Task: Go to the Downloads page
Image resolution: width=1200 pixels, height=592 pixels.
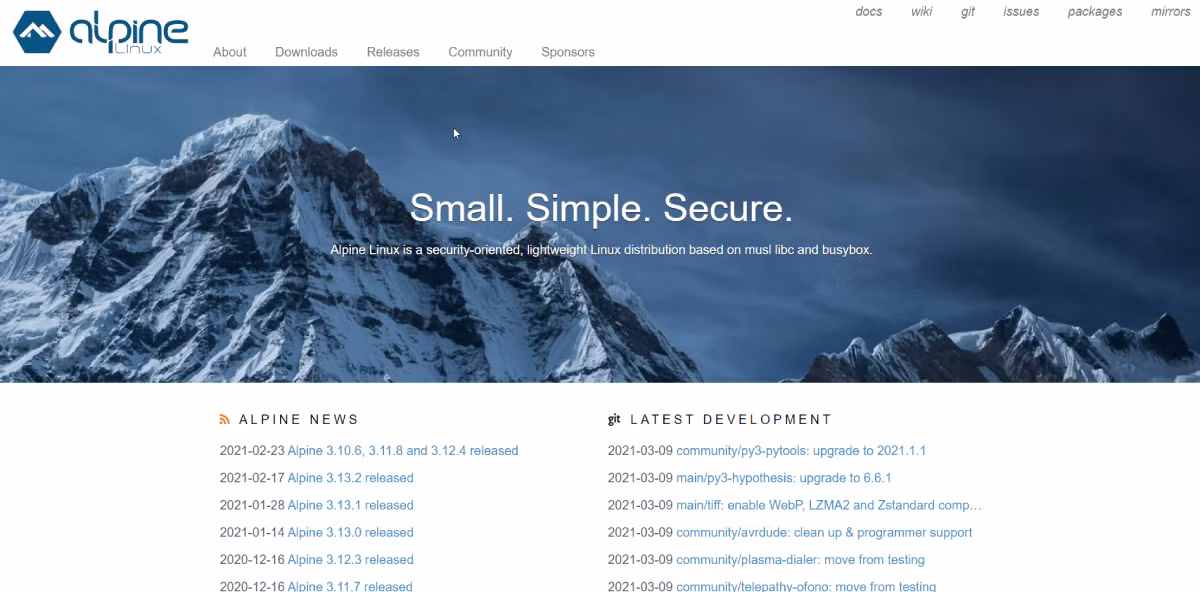Action: pos(306,52)
